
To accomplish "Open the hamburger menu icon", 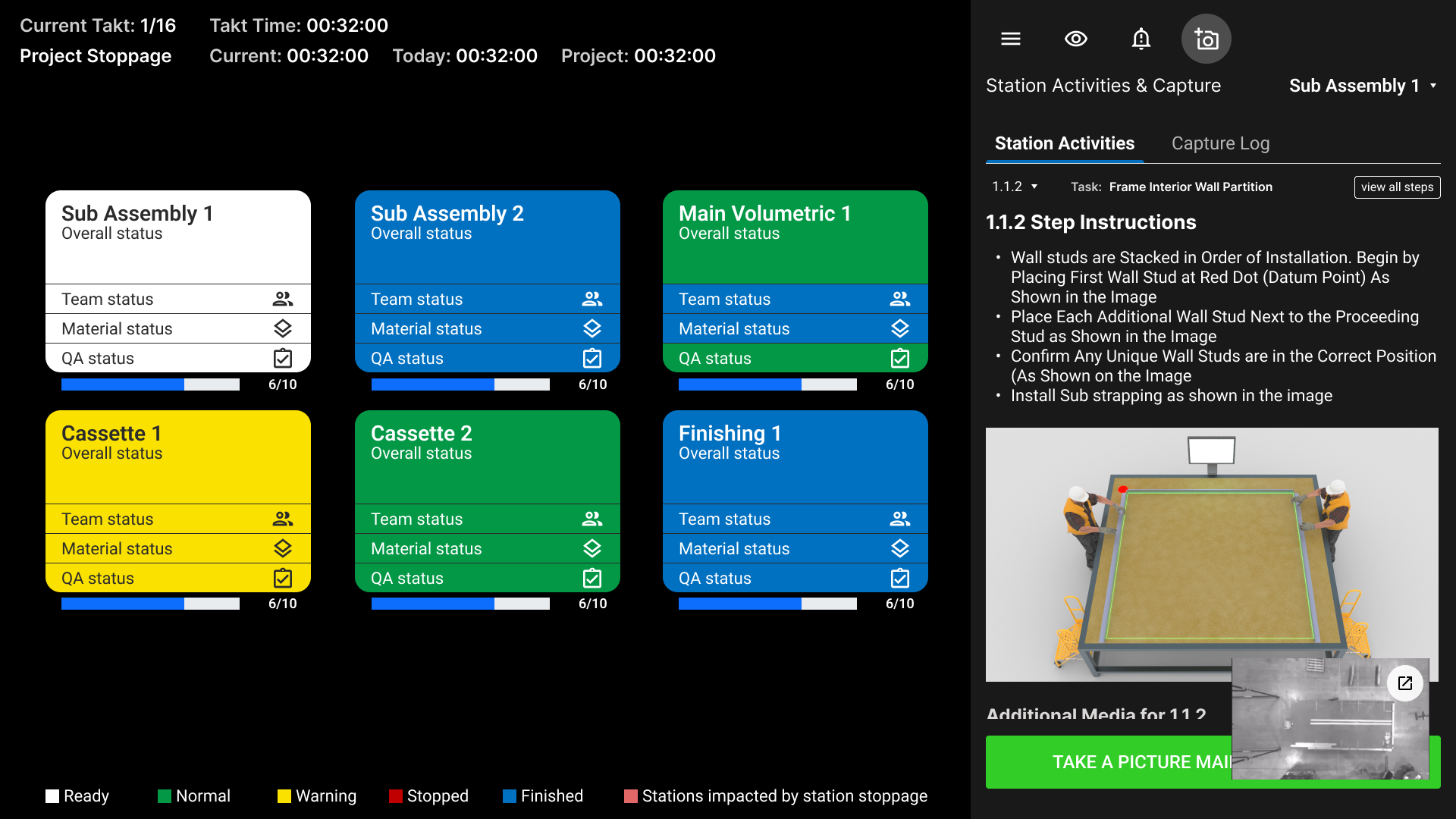I will [x=1010, y=39].
